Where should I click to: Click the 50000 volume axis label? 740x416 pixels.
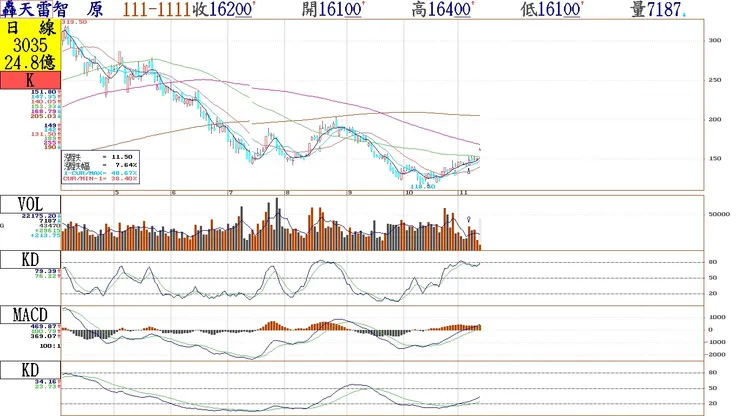pos(719,214)
